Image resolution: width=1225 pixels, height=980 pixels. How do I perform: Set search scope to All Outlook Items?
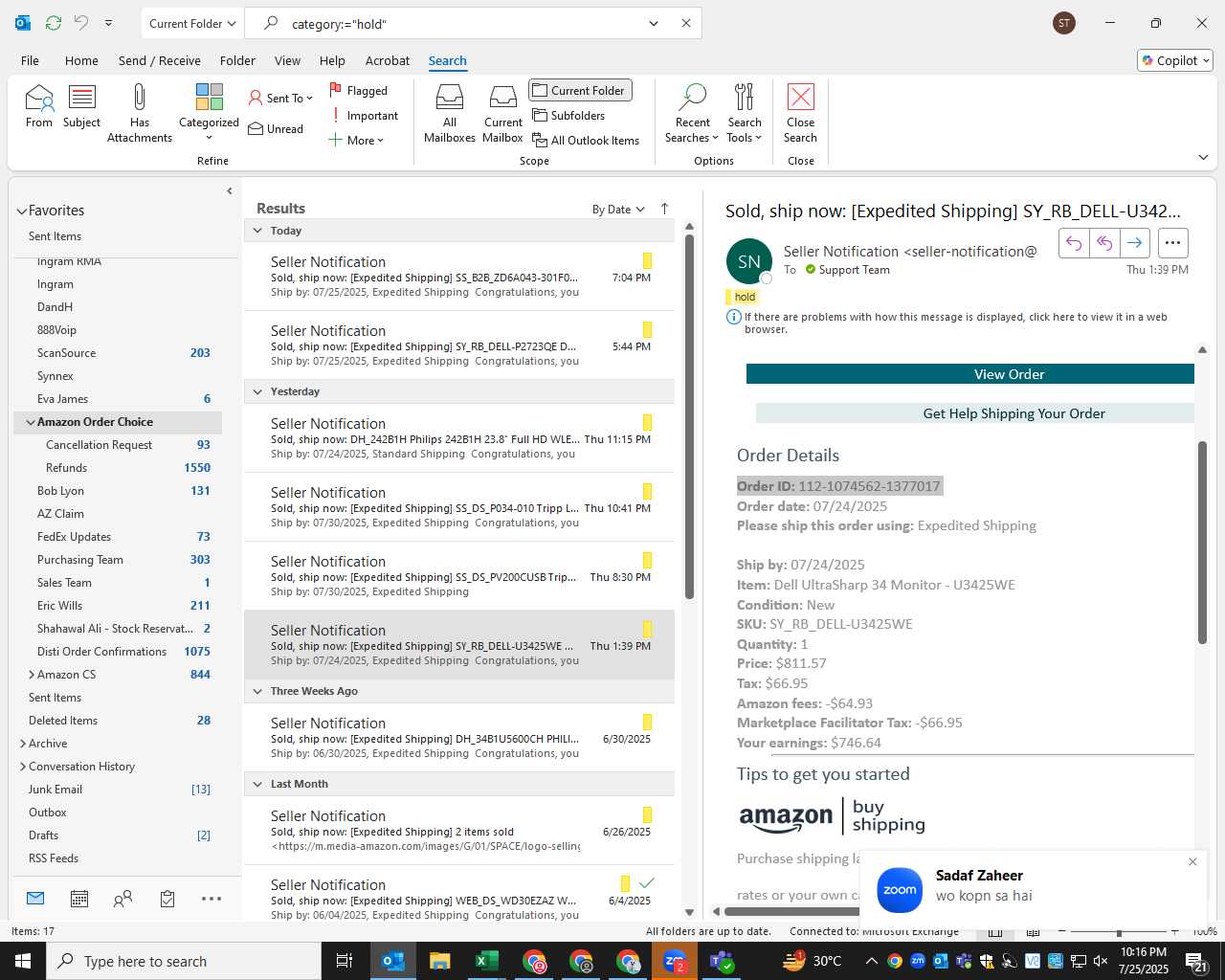point(586,141)
